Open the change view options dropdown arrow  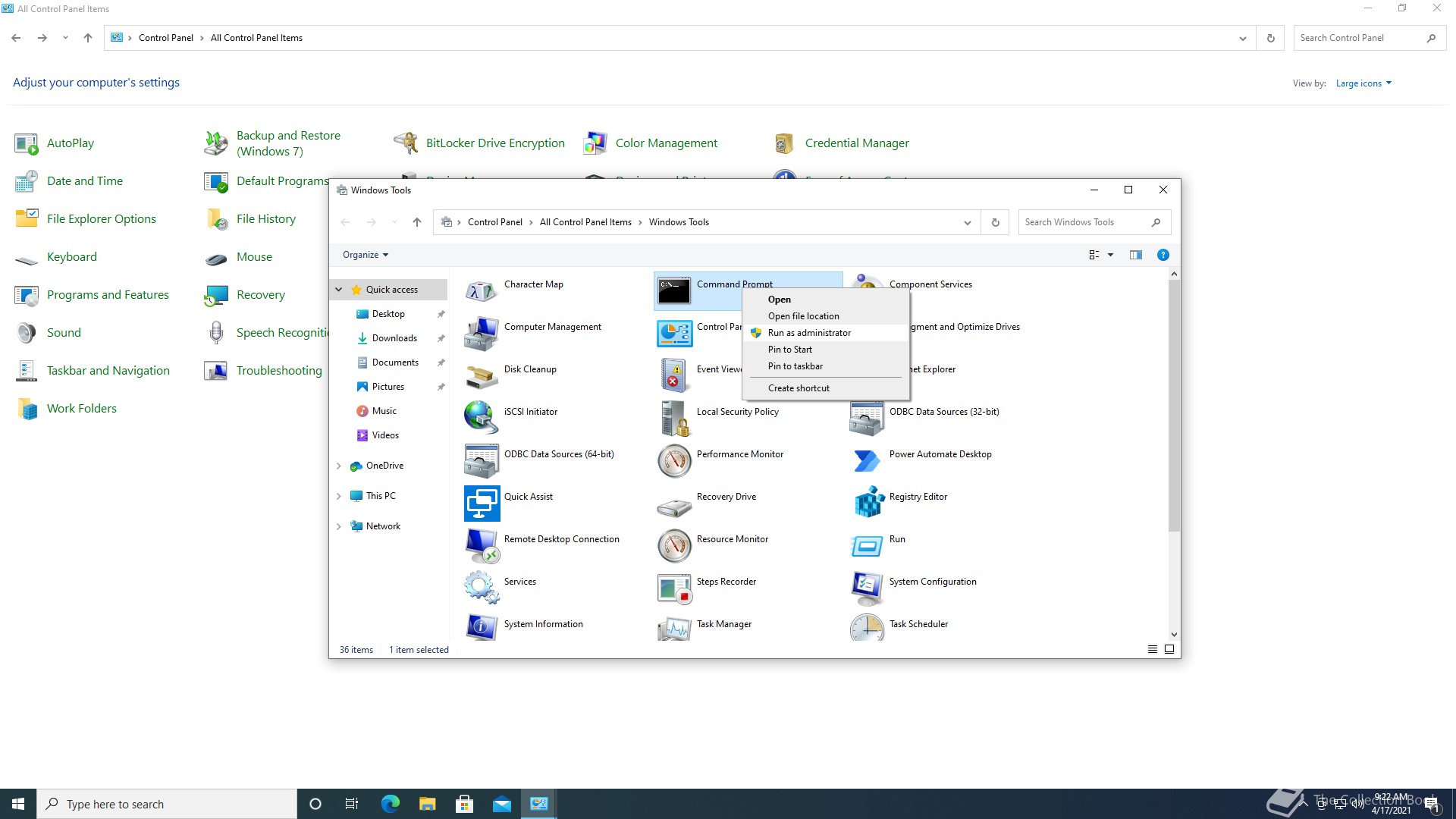(1110, 255)
